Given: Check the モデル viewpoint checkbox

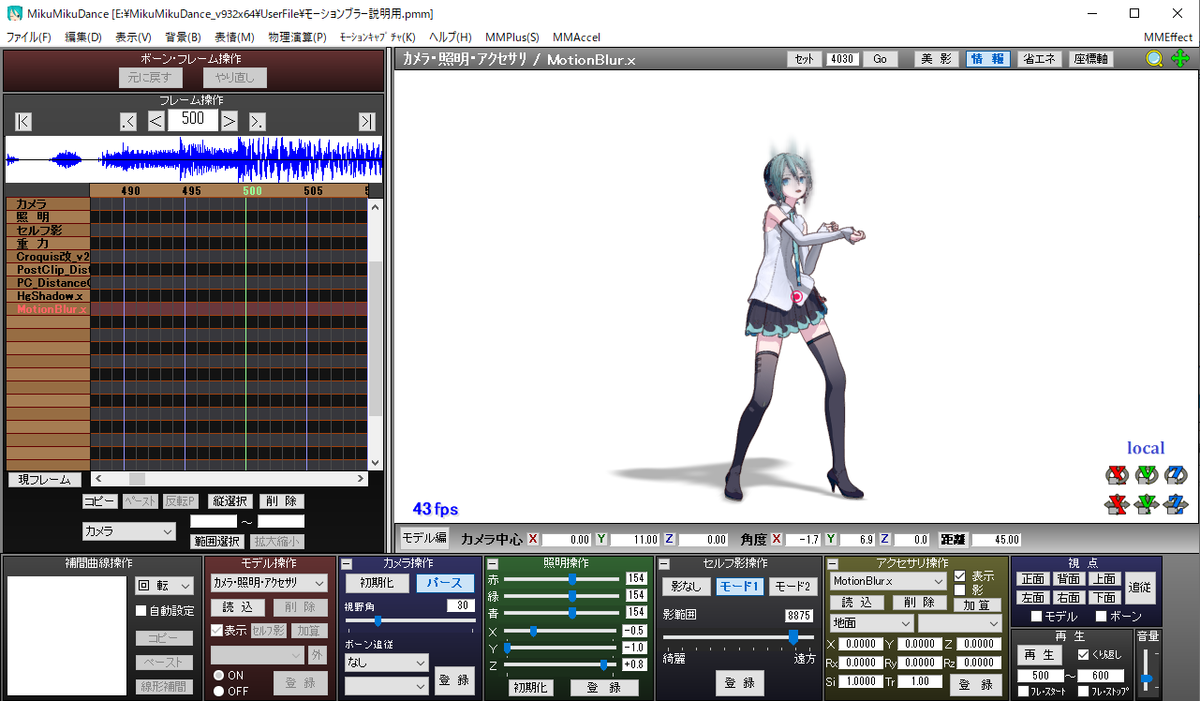Looking at the screenshot, I should tap(1037, 616).
